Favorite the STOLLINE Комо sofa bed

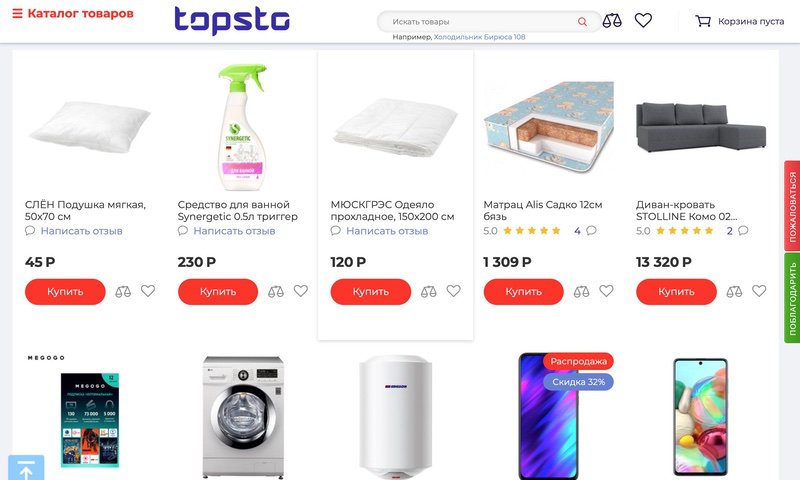(759, 291)
